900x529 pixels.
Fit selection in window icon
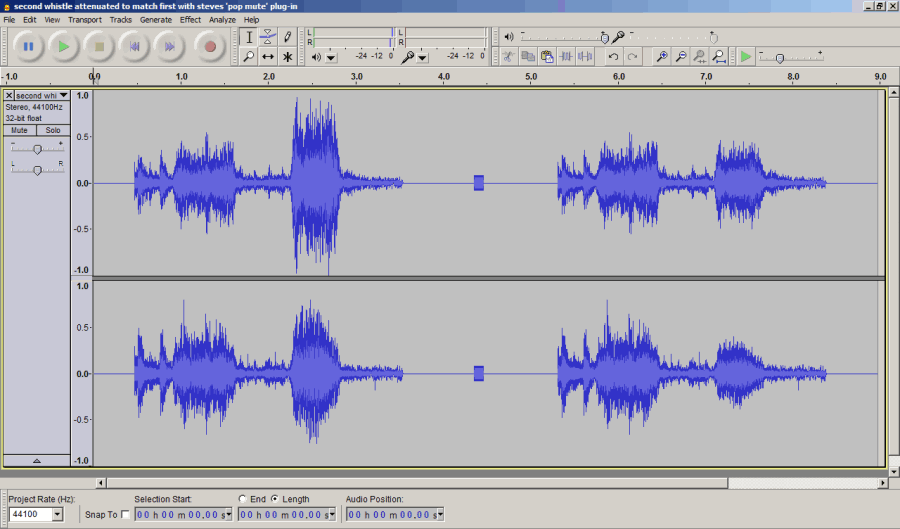[x=700, y=56]
